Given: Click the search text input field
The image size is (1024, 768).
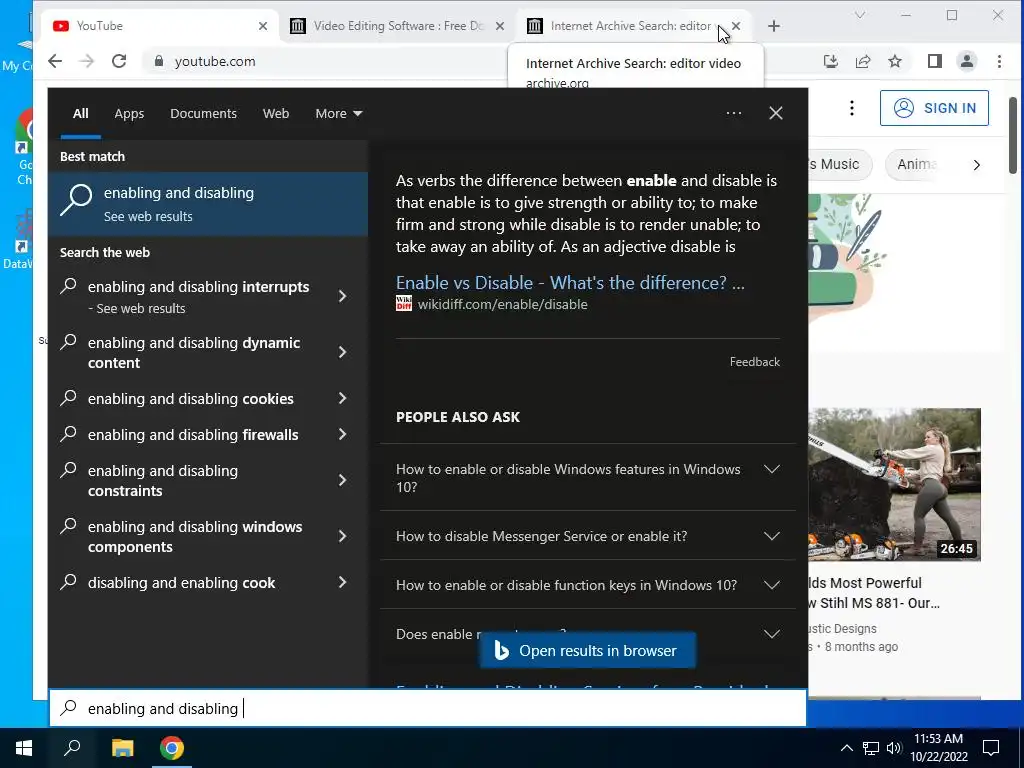Looking at the screenshot, I should 428,708.
